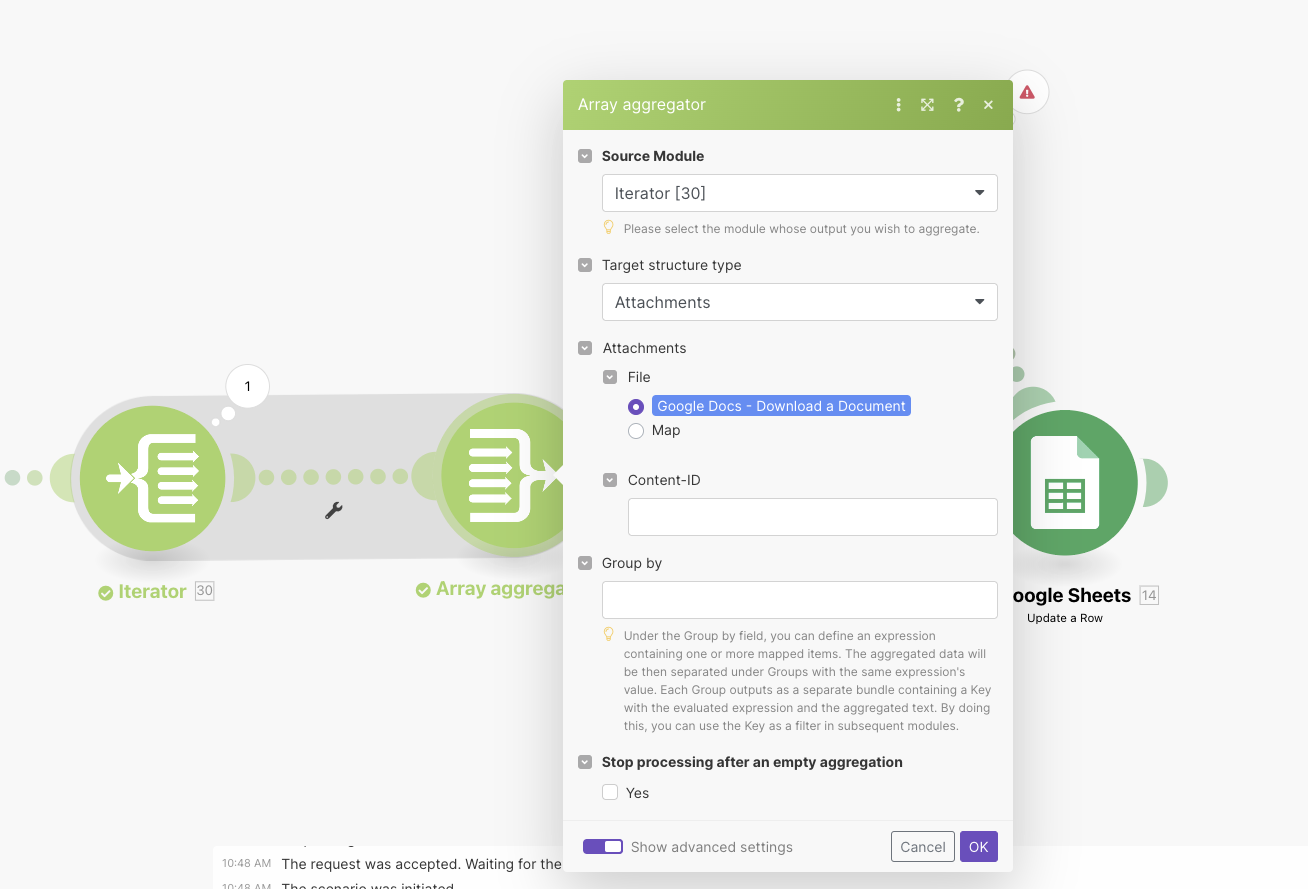Collapse Stop processing after an empty aggregation
Screen dimensions: 1308x889
(x=585, y=762)
